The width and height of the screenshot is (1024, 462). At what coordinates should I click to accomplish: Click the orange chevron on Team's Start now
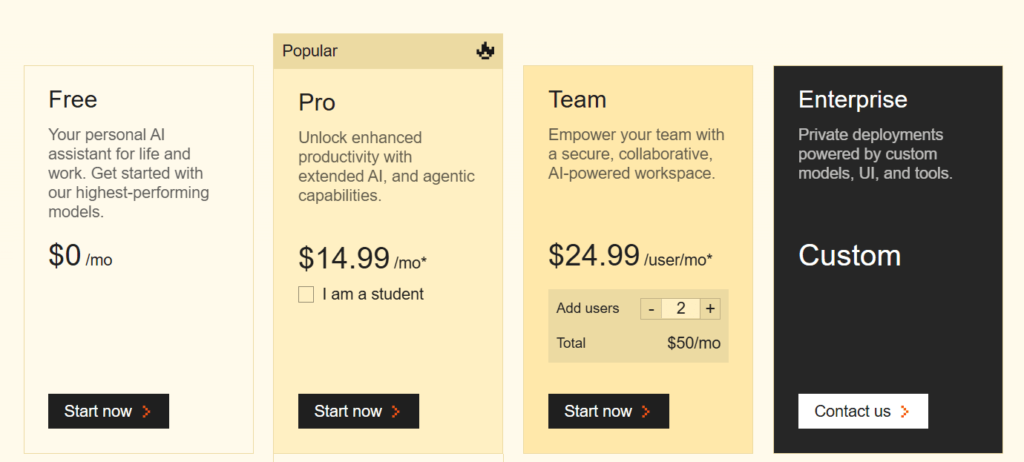click(646, 411)
